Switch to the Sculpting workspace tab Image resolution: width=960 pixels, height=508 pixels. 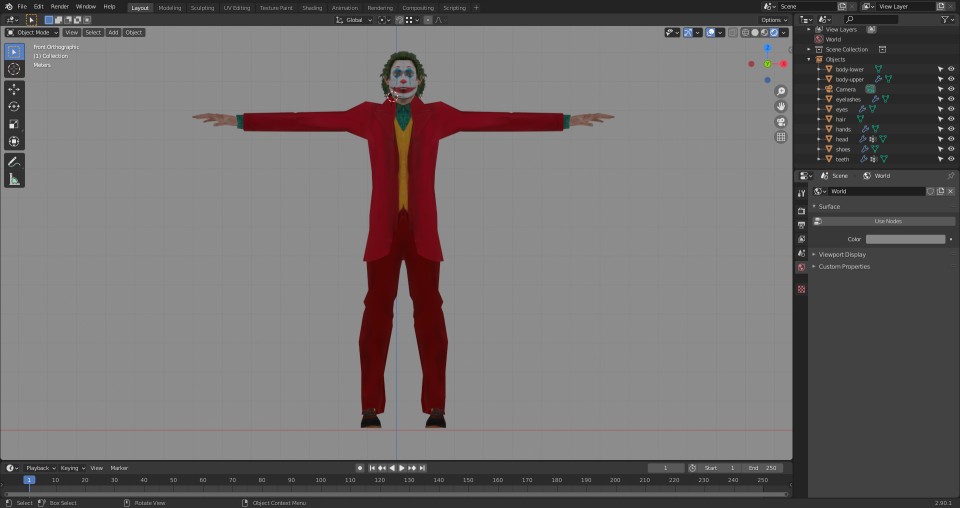click(x=202, y=7)
